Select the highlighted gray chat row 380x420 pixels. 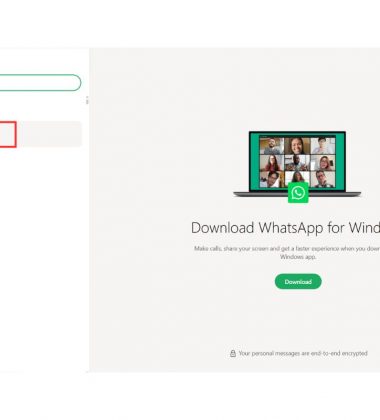click(41, 134)
